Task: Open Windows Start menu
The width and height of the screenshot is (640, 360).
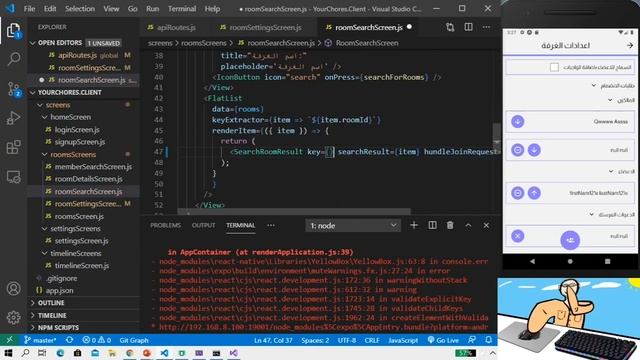Action: 8,353
